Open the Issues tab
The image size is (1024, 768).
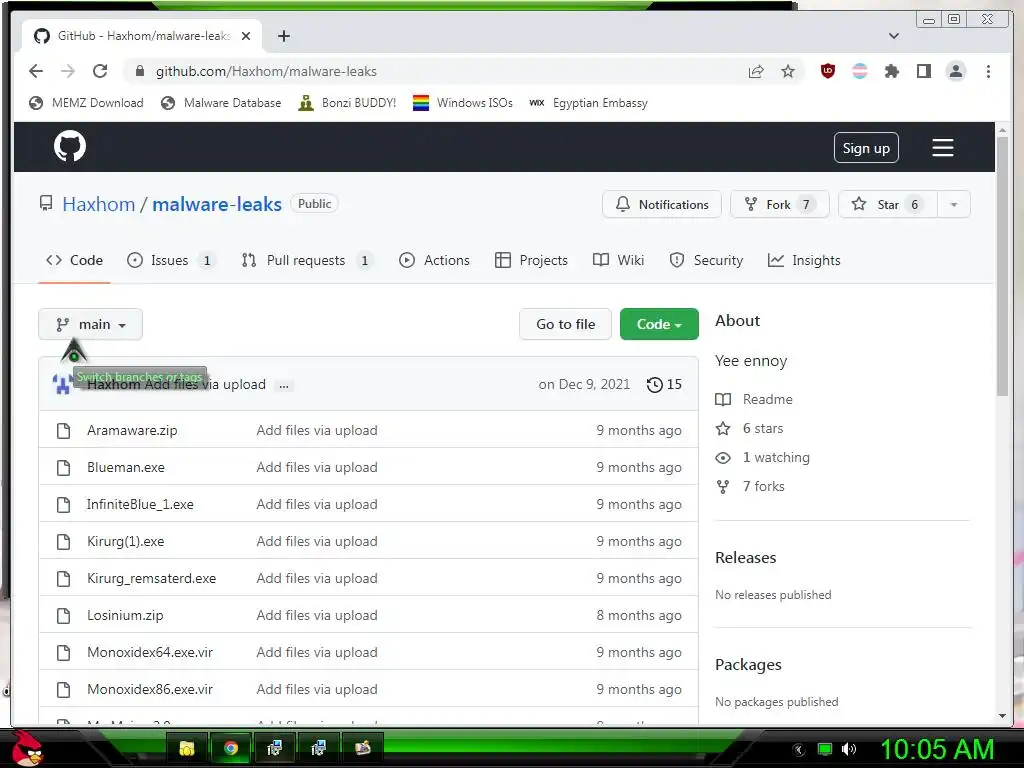point(170,261)
